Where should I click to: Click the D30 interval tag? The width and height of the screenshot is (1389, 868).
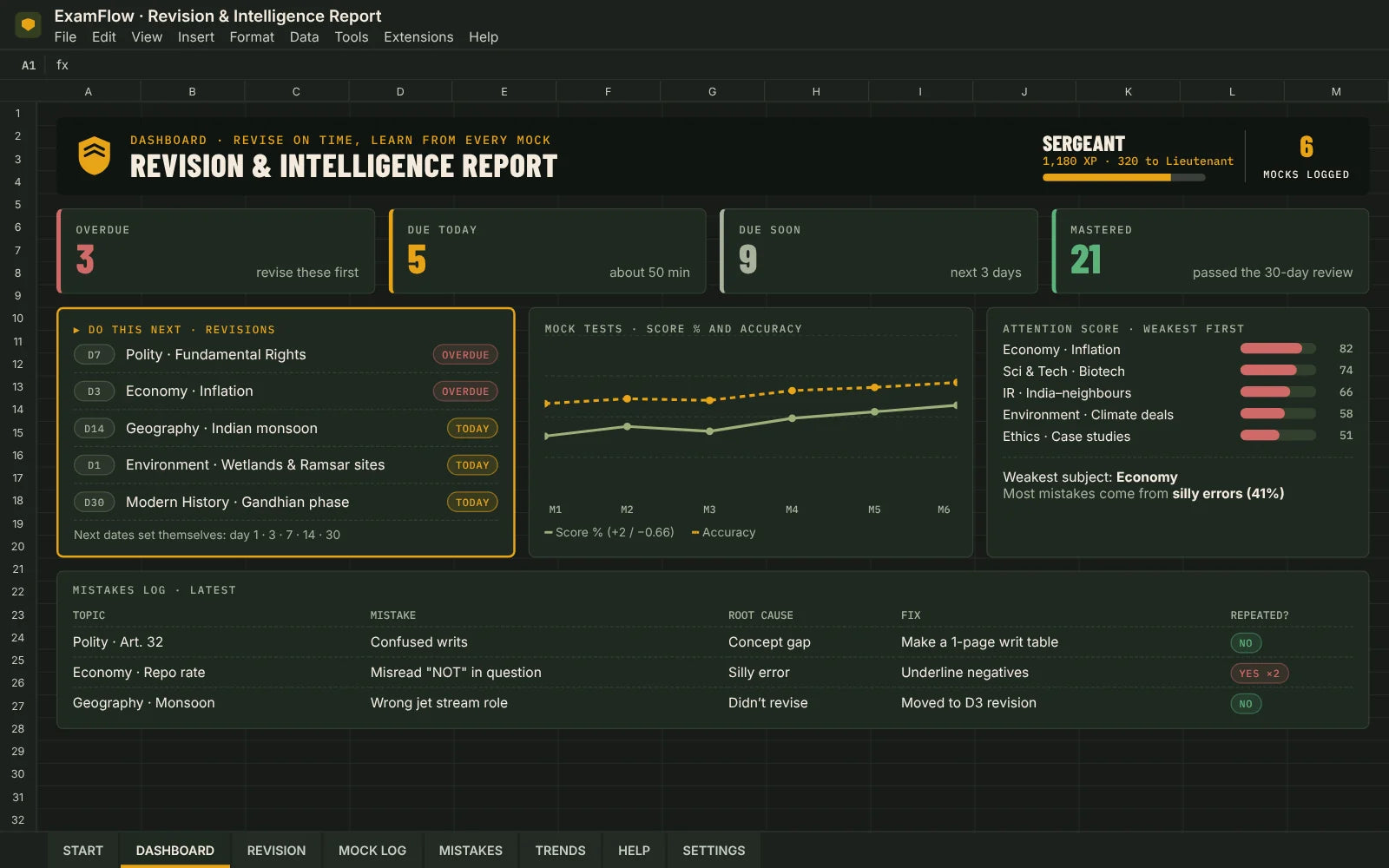[94, 503]
